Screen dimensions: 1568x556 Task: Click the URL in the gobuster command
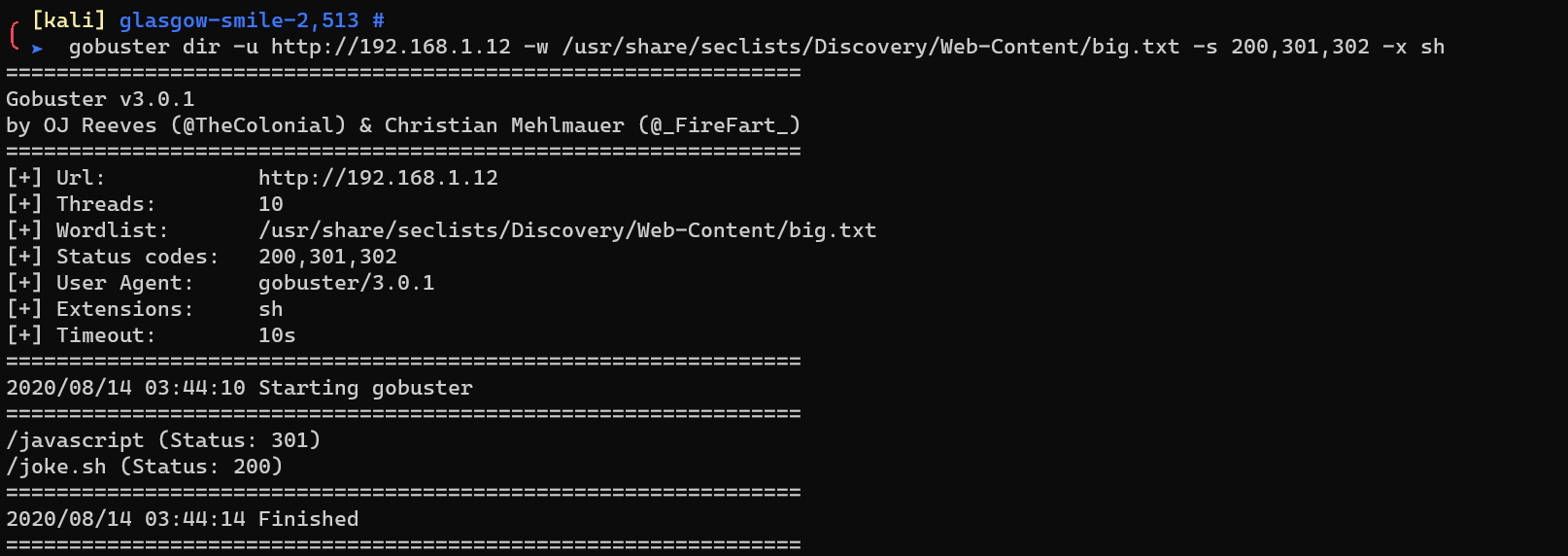(x=391, y=47)
